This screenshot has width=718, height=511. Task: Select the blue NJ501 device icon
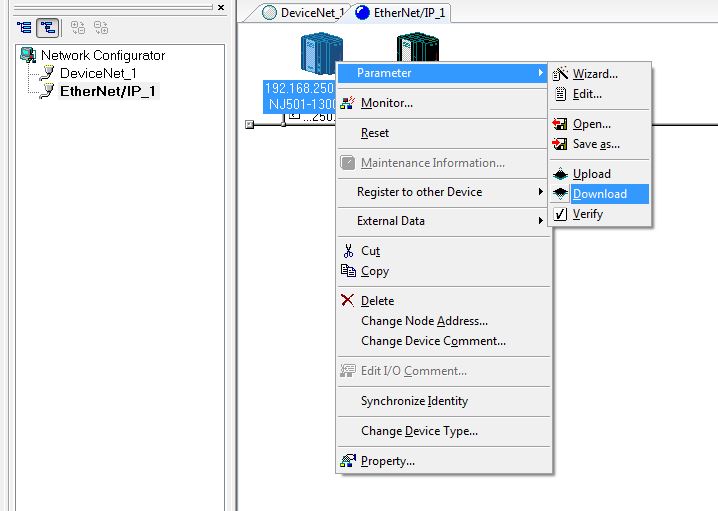[321, 53]
